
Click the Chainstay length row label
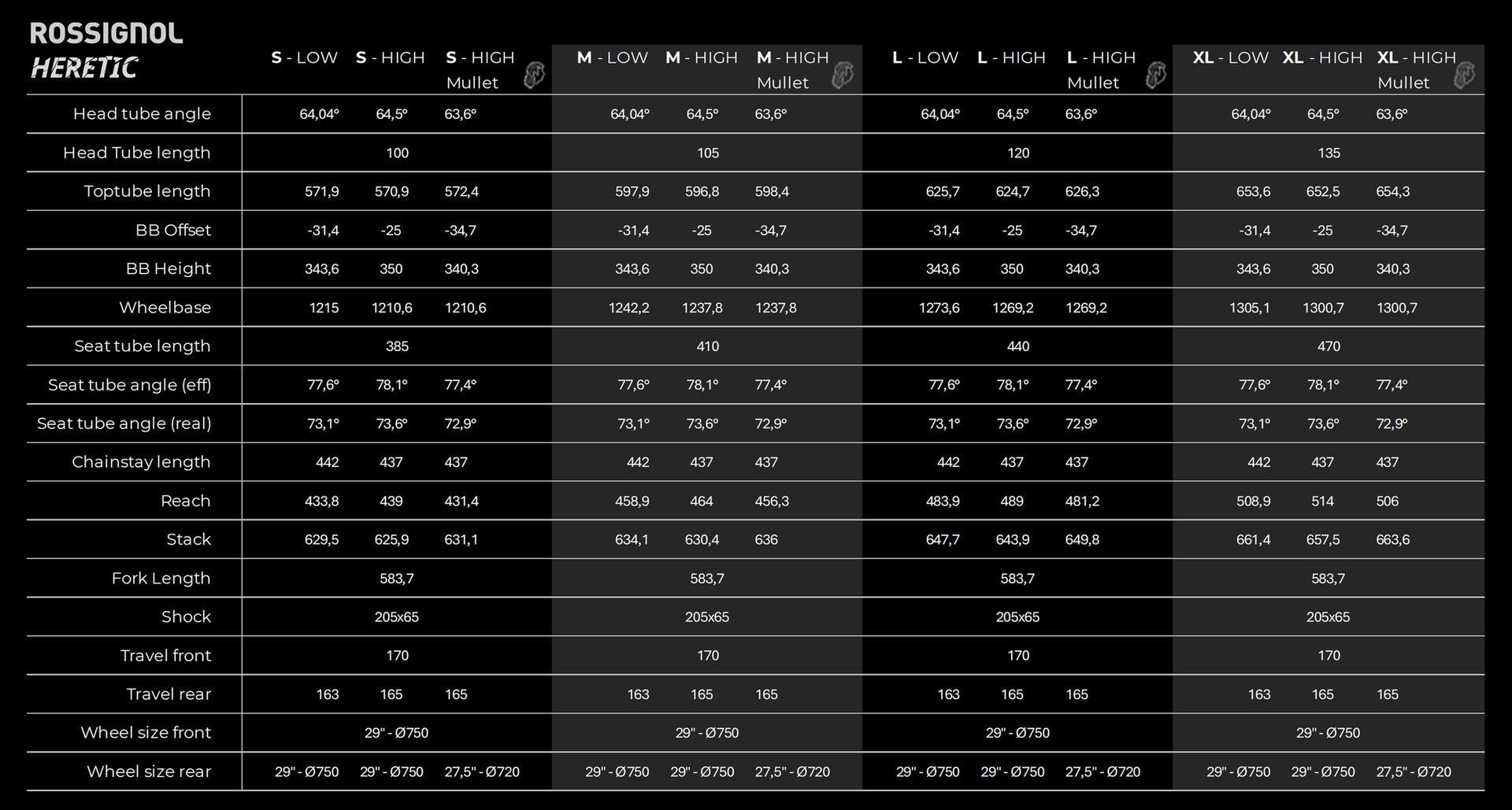(x=141, y=462)
